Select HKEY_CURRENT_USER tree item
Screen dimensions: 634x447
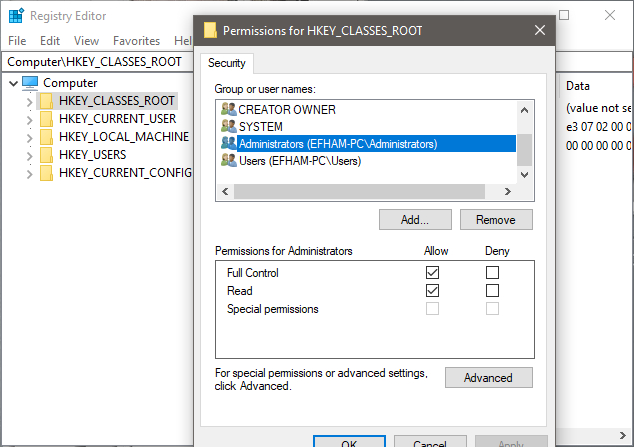[117, 119]
